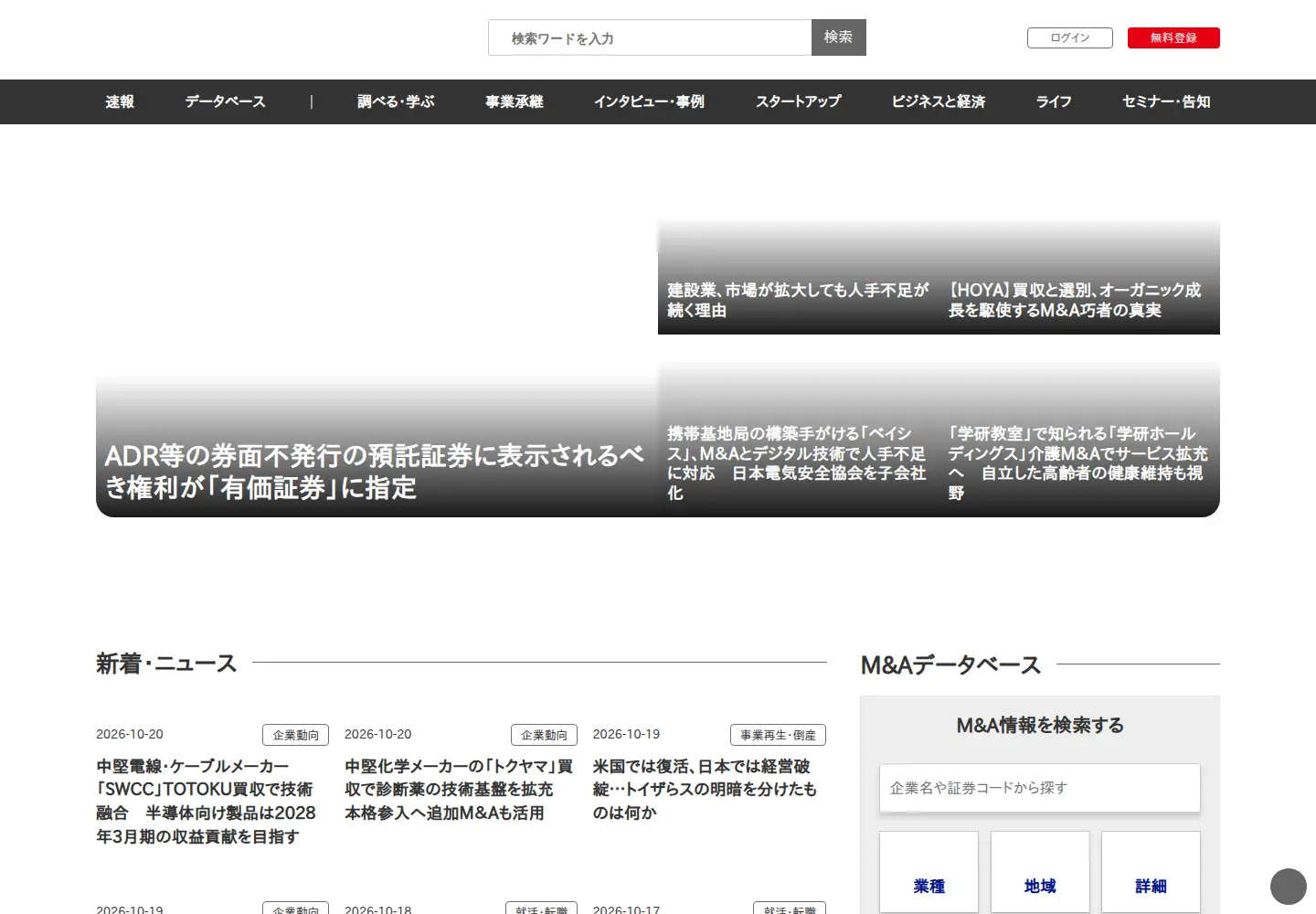
Task: Go to 事業承継 in the navigation
Action: [515, 101]
